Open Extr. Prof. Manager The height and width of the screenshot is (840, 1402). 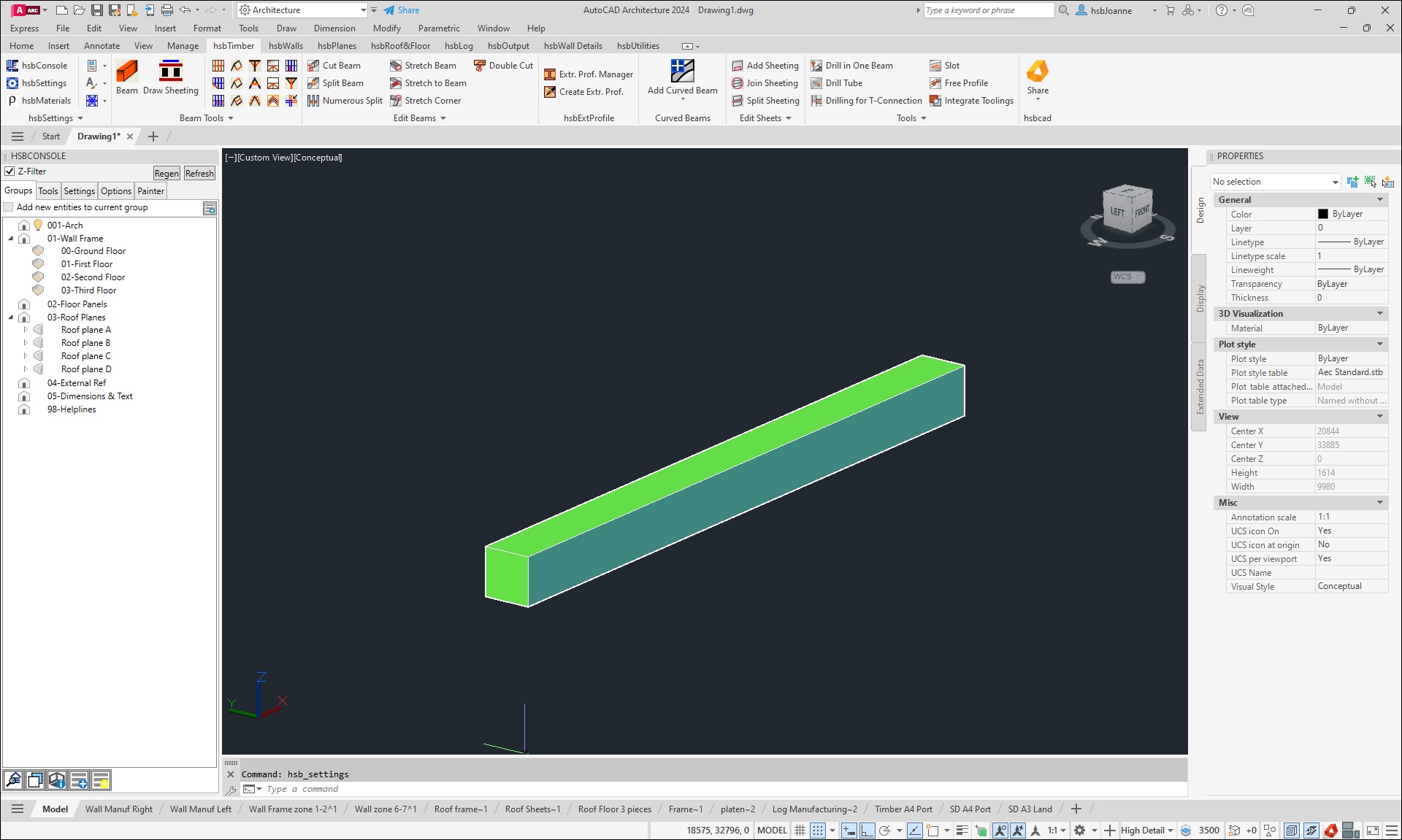click(x=589, y=74)
